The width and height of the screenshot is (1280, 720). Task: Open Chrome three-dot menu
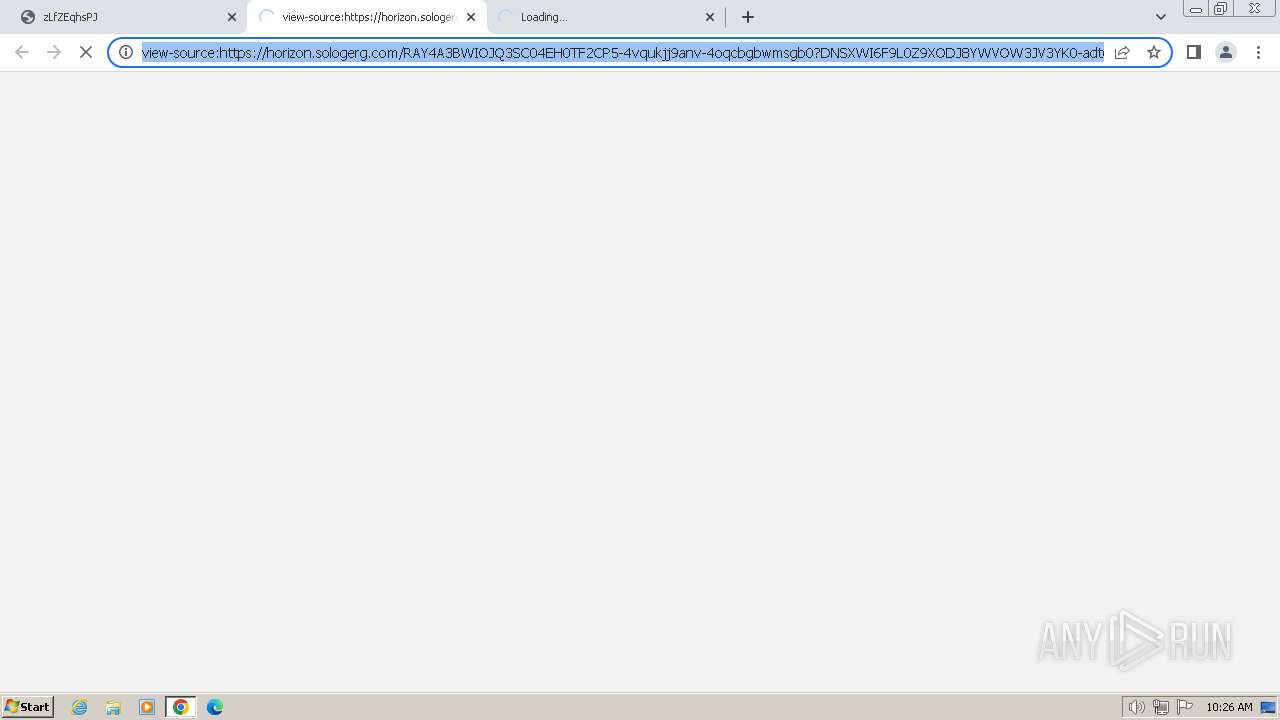[x=1258, y=52]
